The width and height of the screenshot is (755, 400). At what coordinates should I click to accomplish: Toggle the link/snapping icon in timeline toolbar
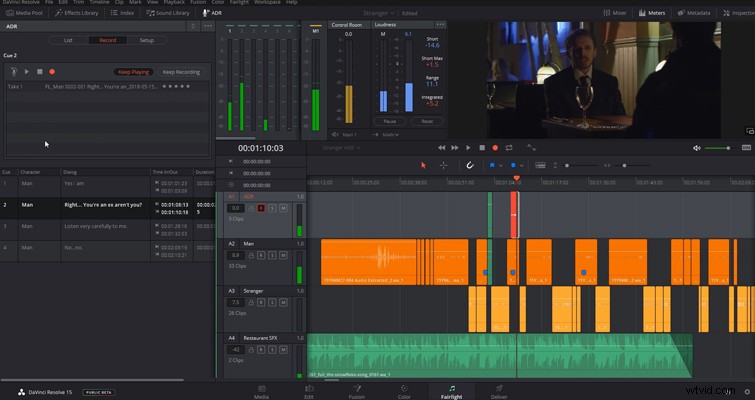[470, 166]
